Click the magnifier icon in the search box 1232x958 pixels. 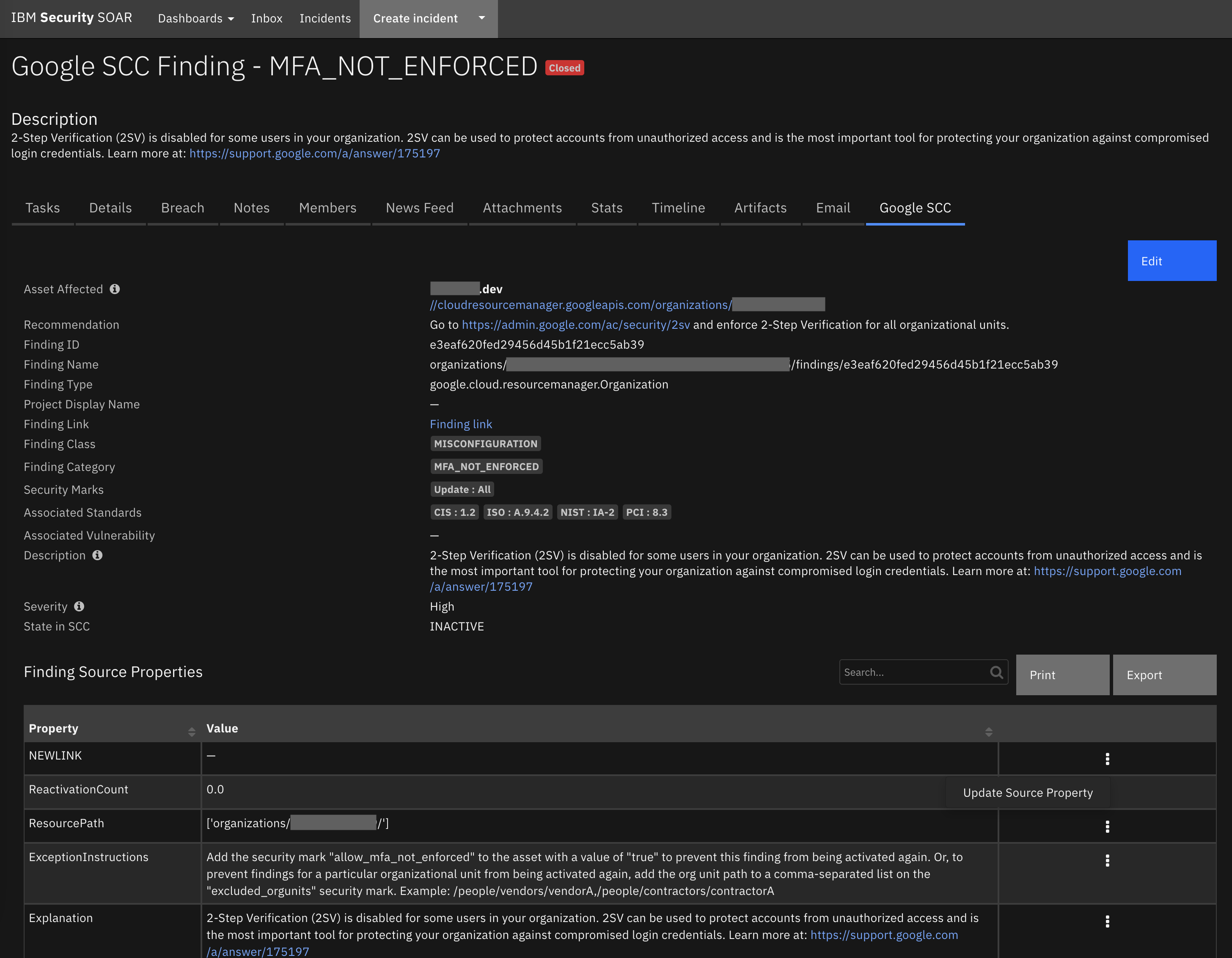996,672
